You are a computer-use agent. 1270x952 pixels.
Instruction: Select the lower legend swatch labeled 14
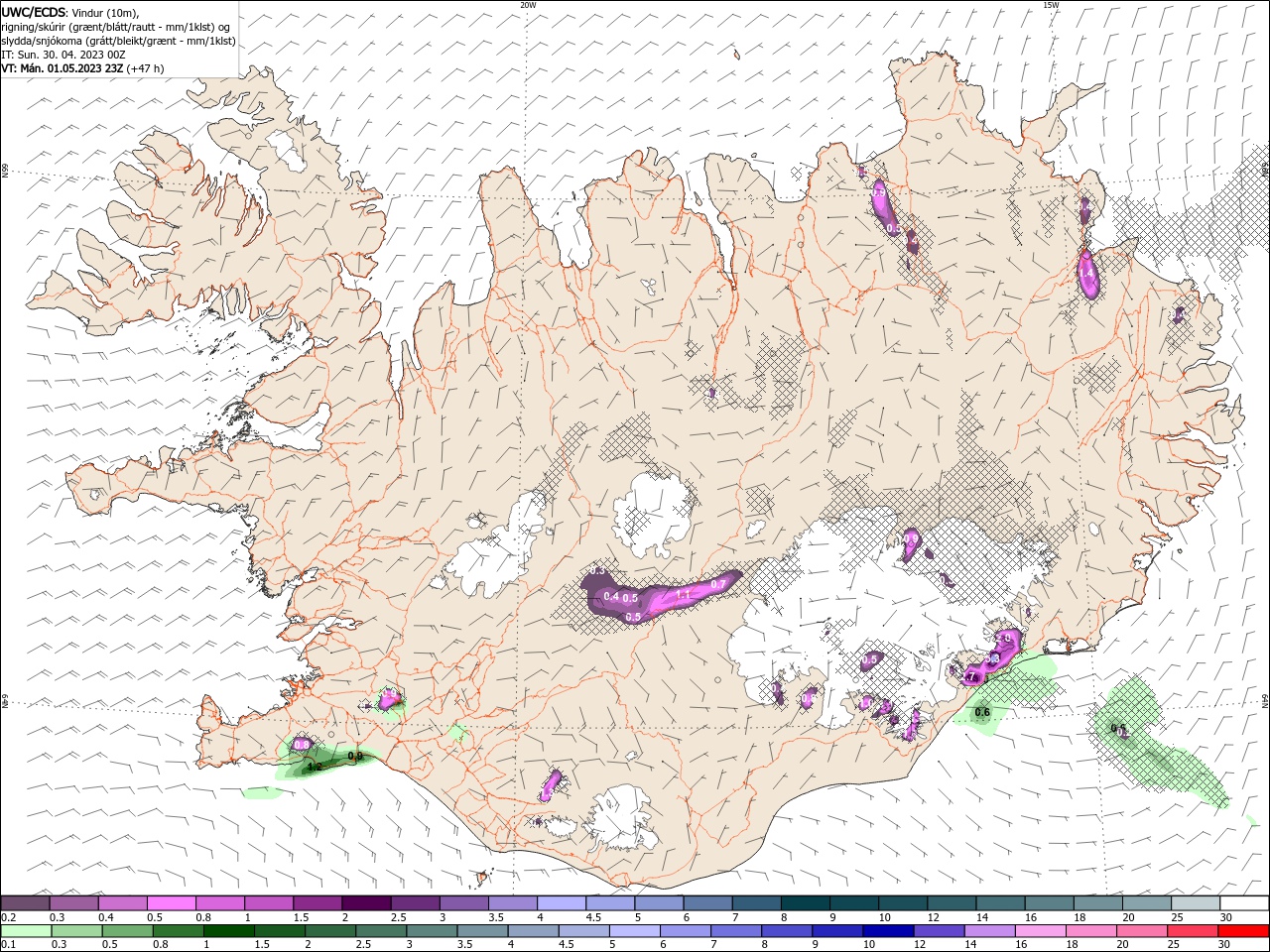tap(988, 931)
